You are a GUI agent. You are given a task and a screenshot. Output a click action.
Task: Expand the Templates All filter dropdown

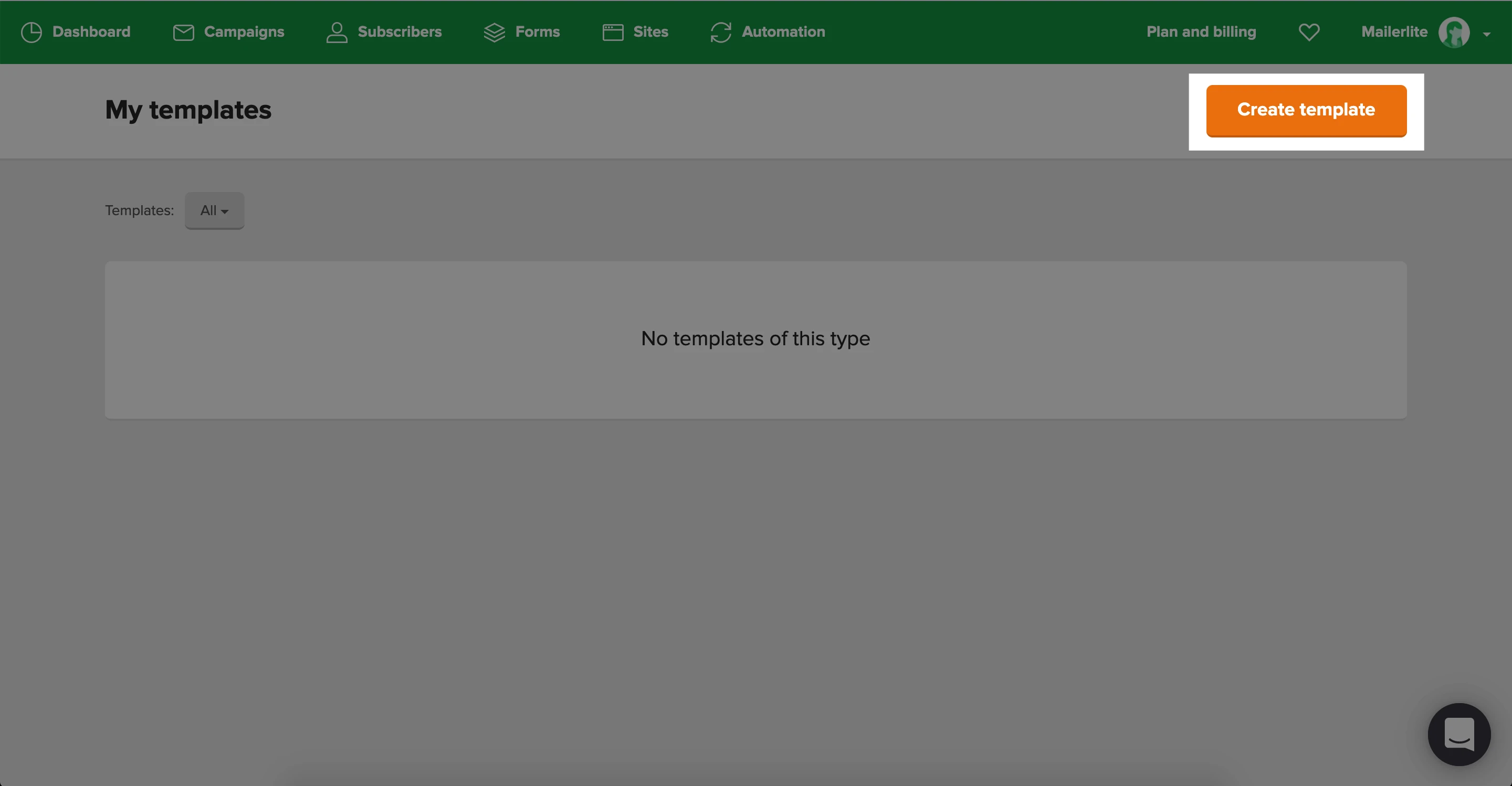[214, 210]
